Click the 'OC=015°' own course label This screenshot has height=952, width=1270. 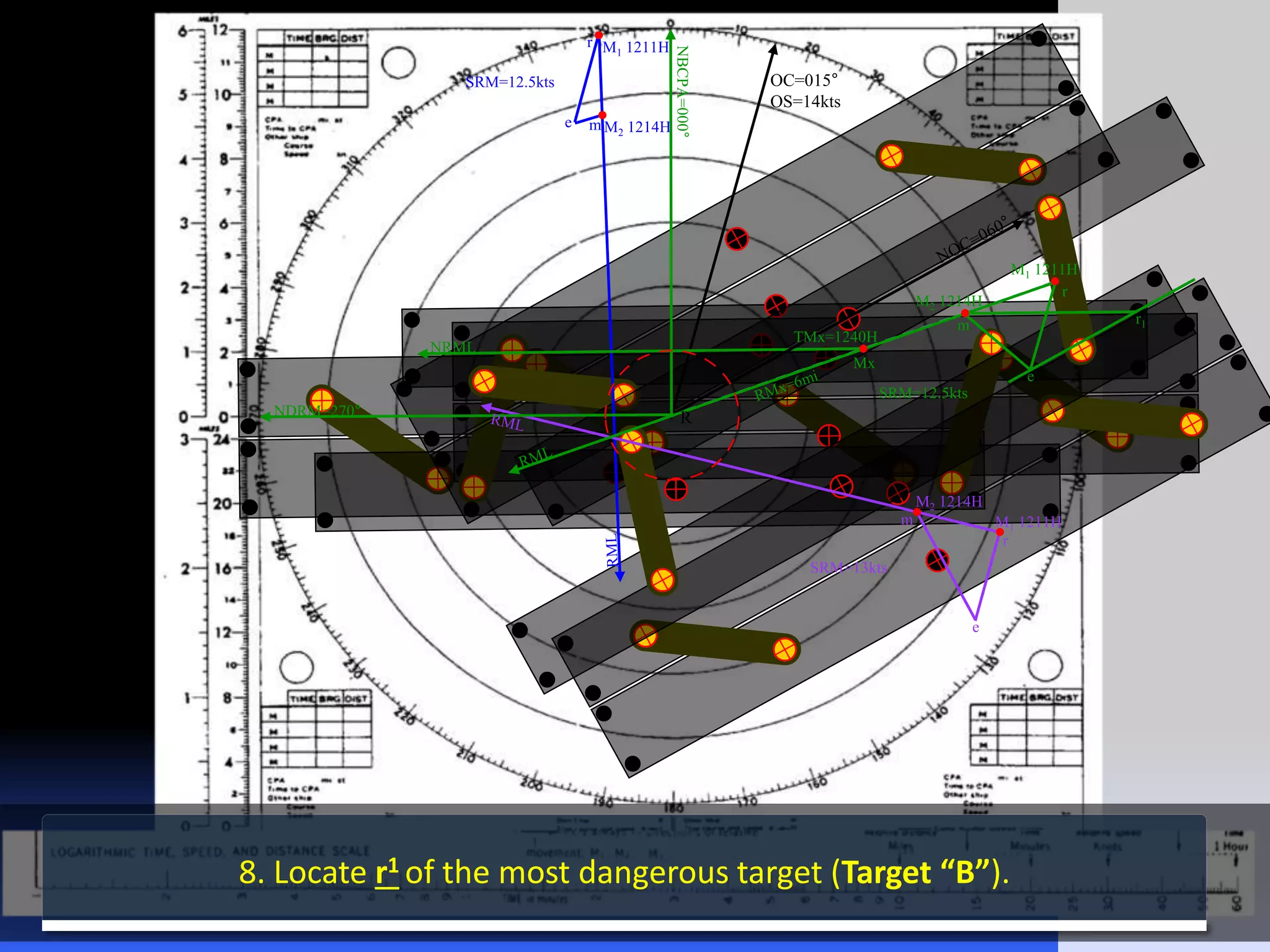804,81
